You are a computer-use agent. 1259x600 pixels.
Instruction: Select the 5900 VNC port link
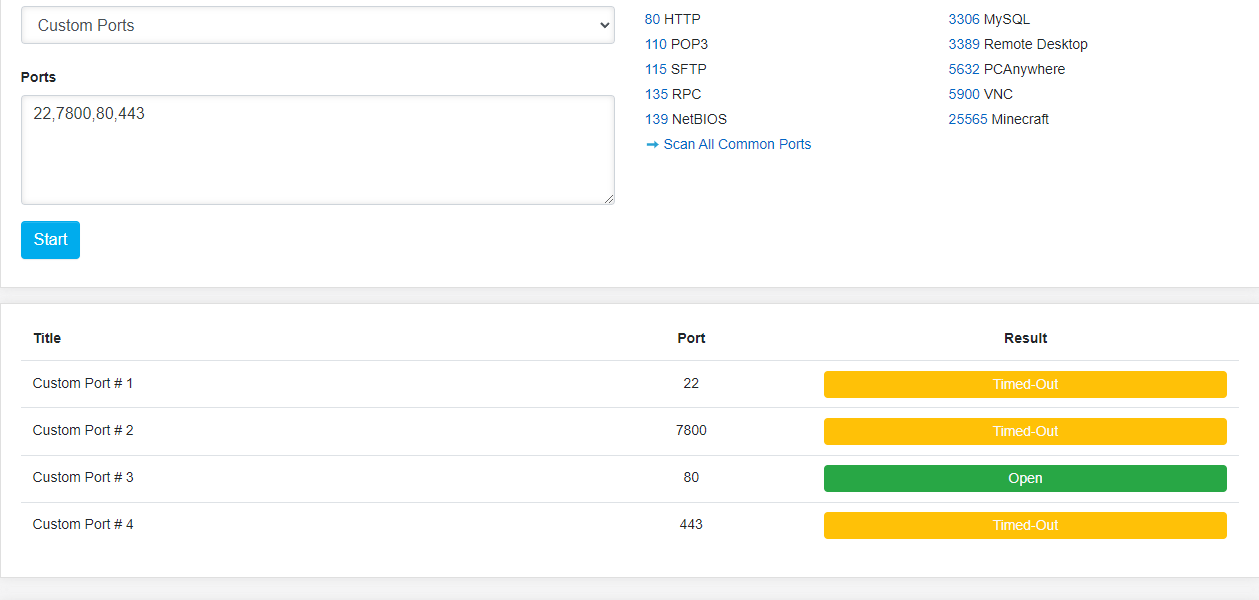964,94
